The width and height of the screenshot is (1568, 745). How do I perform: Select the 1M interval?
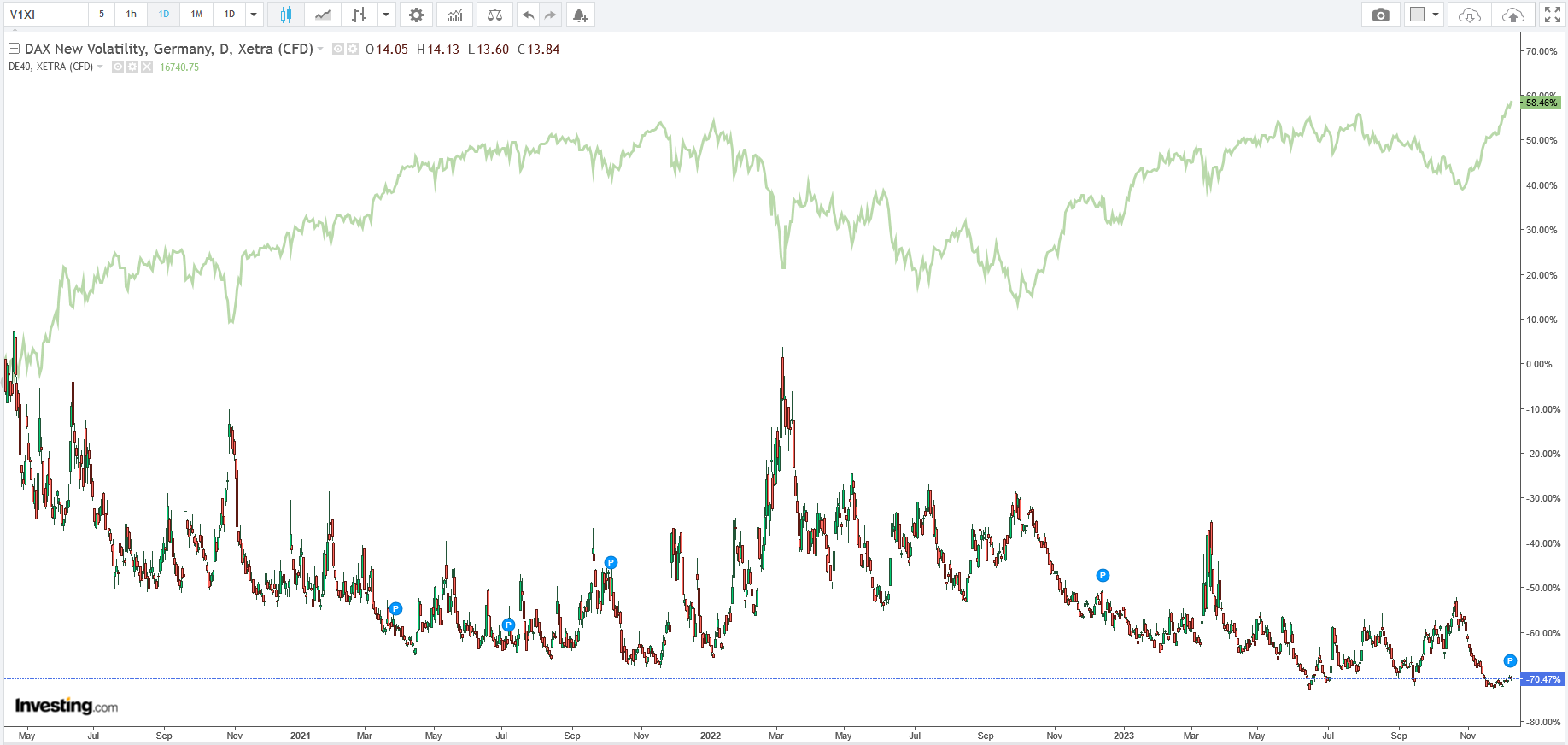point(196,15)
